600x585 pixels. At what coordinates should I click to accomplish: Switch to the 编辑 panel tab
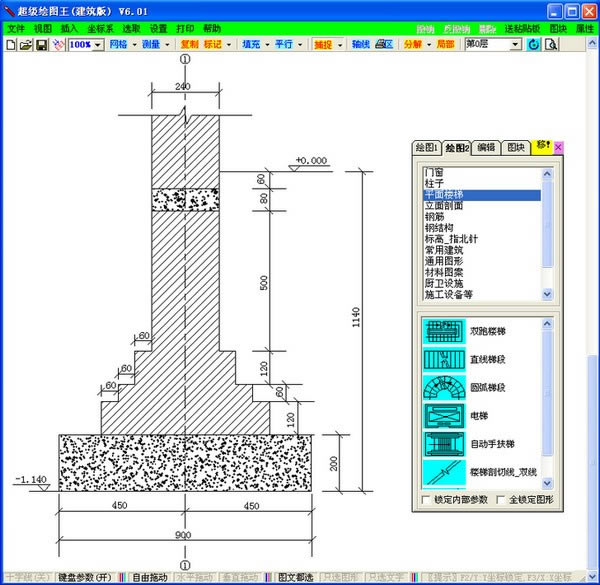coord(486,147)
